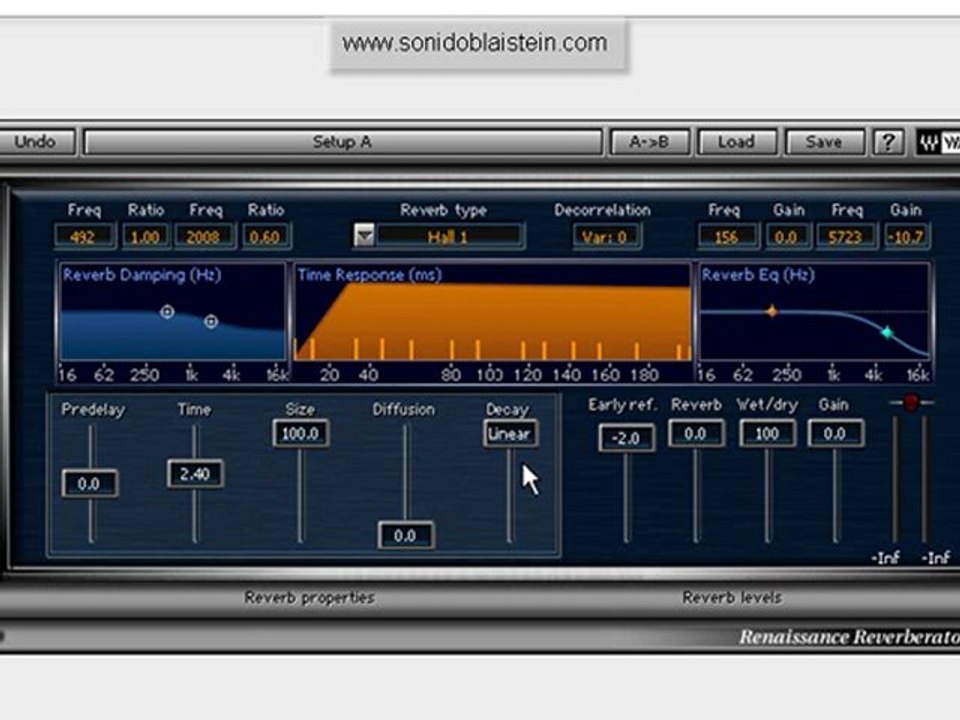Click EQ high Gain value -10.7

[x=907, y=236]
